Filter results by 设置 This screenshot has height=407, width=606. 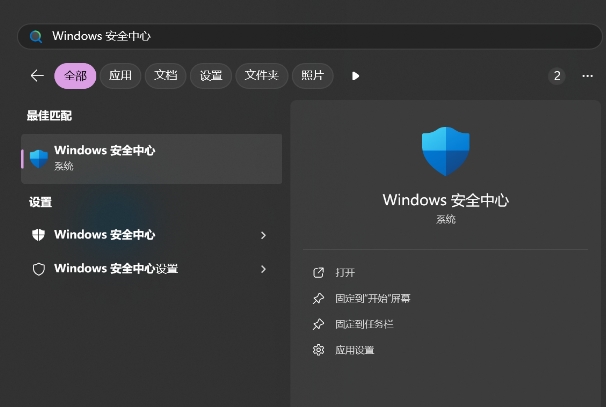pyautogui.click(x=211, y=76)
